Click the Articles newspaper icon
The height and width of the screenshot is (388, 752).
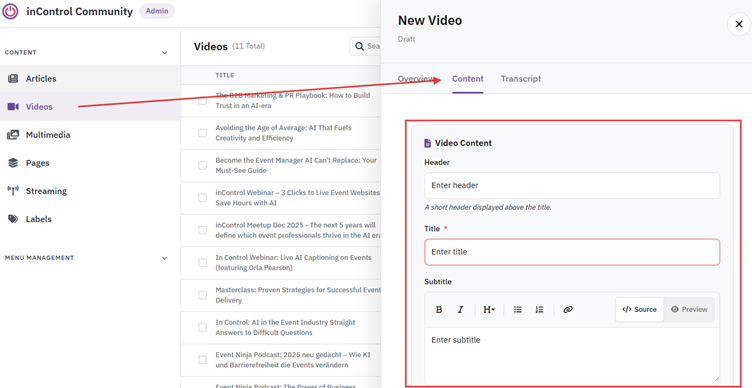(x=13, y=79)
